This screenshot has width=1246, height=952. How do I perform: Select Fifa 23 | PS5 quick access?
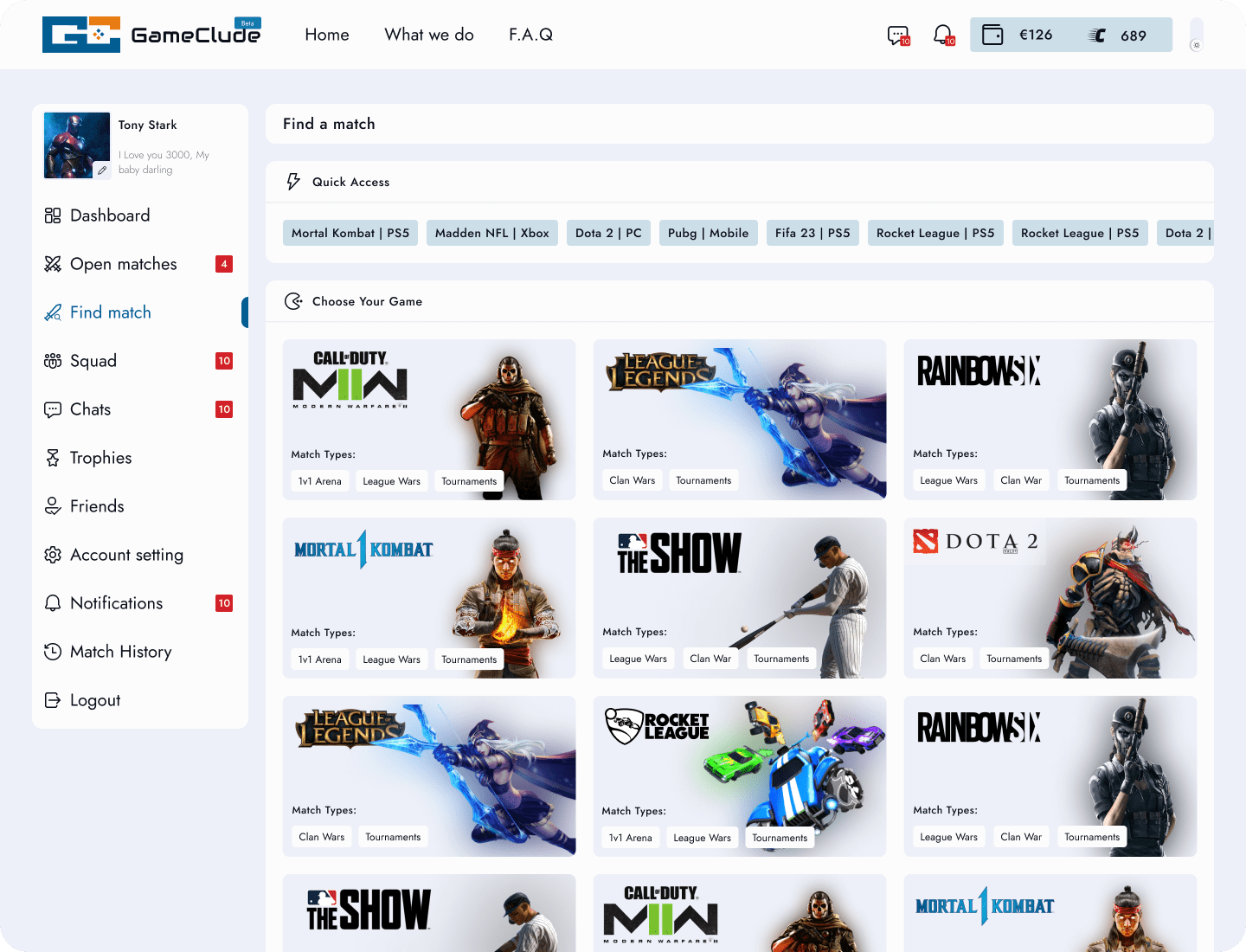812,233
